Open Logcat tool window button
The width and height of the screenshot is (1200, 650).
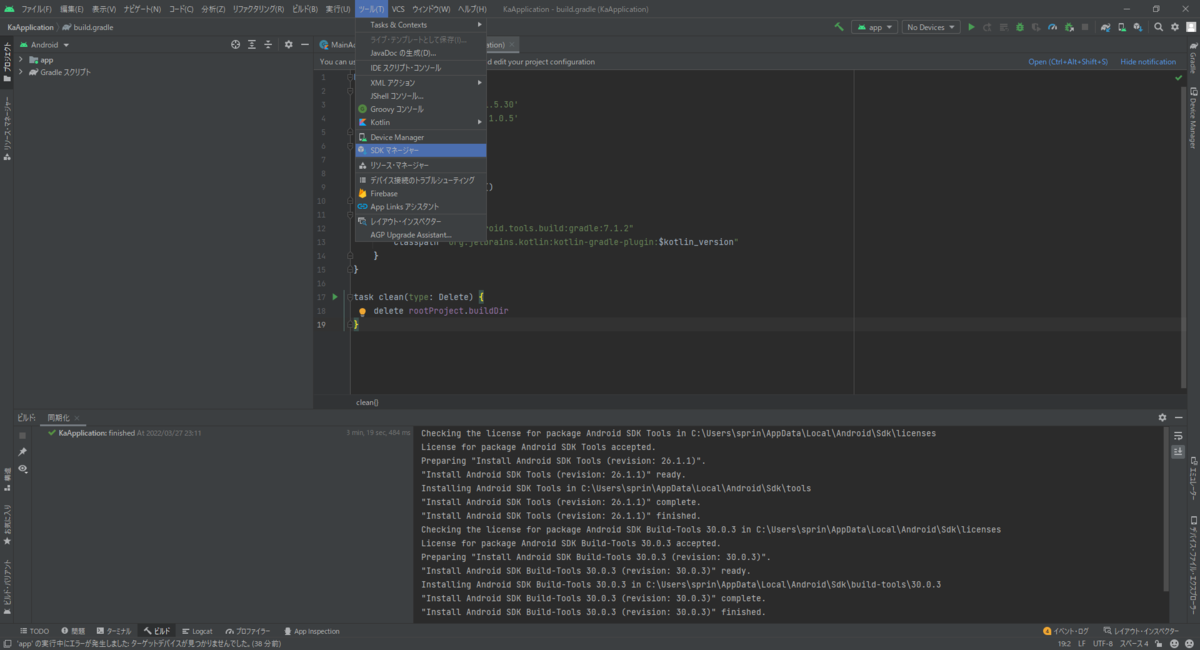(x=196, y=631)
